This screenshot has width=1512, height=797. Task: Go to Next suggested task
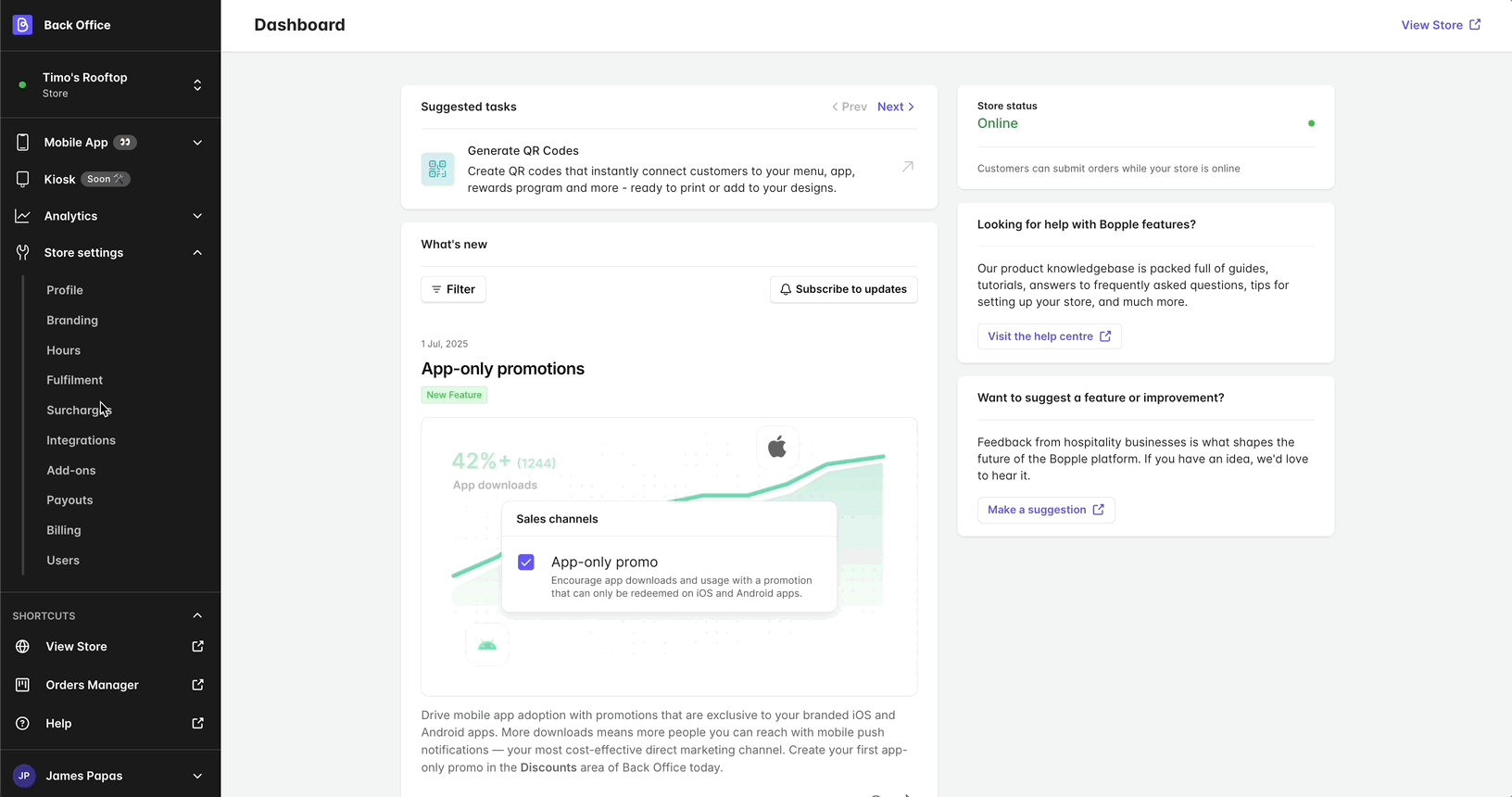coord(896,107)
